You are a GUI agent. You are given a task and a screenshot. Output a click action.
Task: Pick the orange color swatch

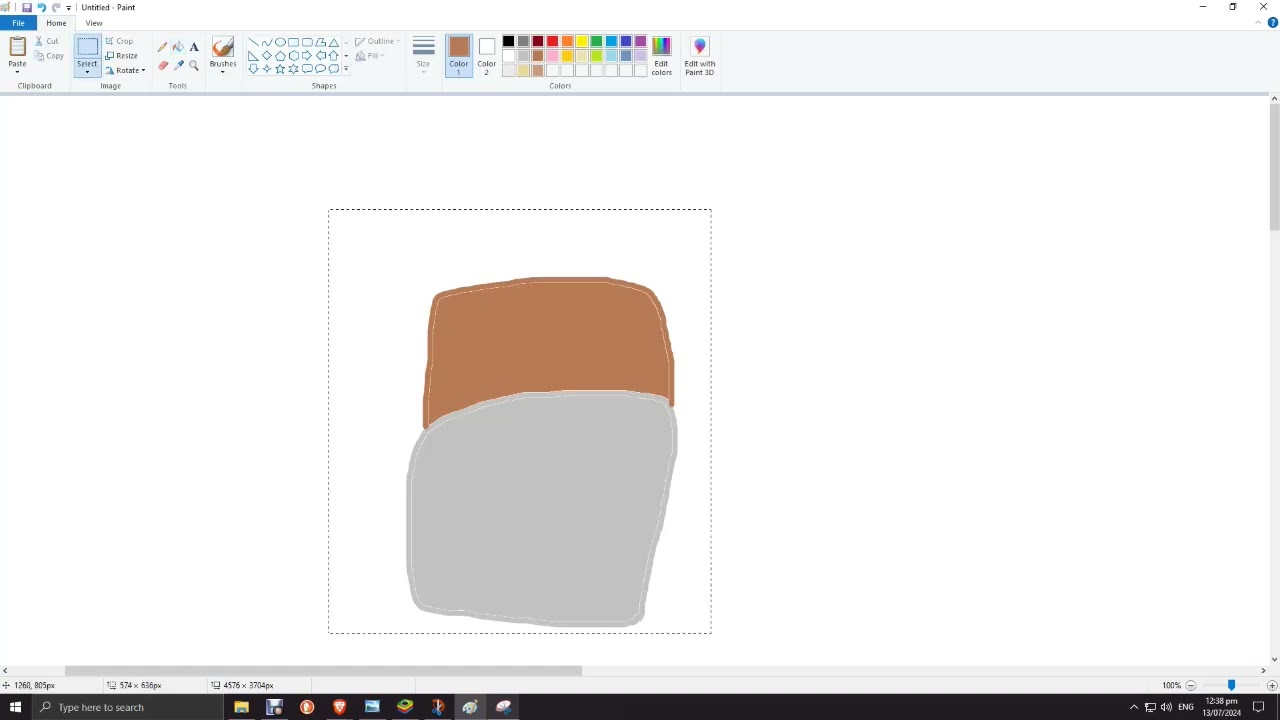point(567,41)
